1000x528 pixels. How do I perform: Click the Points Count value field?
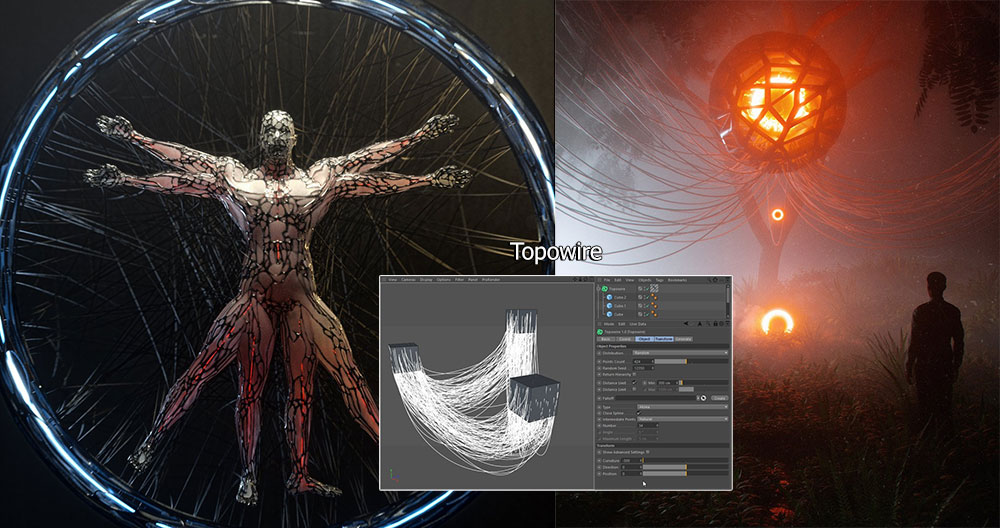click(x=642, y=362)
